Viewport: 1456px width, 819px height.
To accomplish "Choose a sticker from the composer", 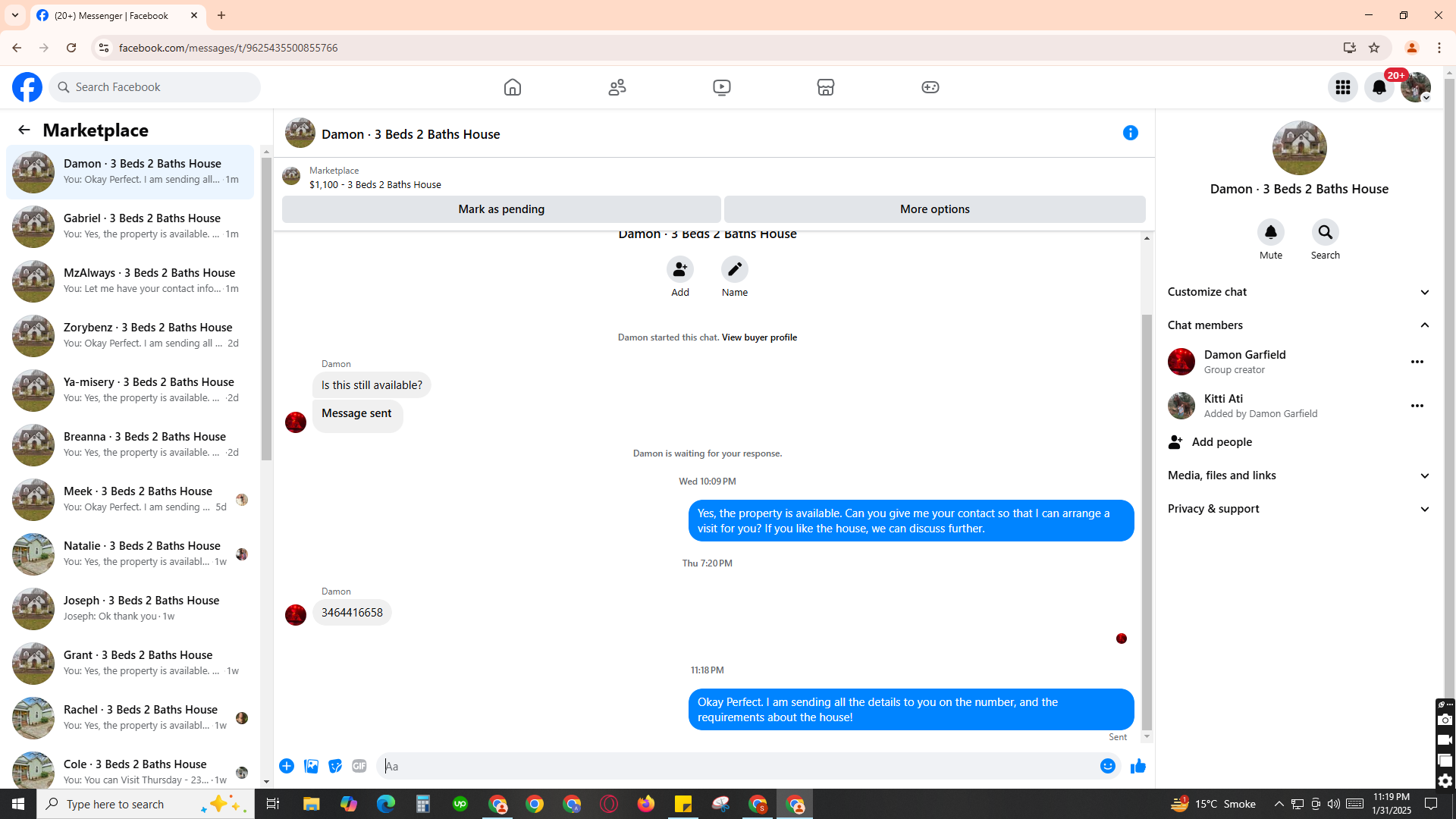I will [335, 766].
